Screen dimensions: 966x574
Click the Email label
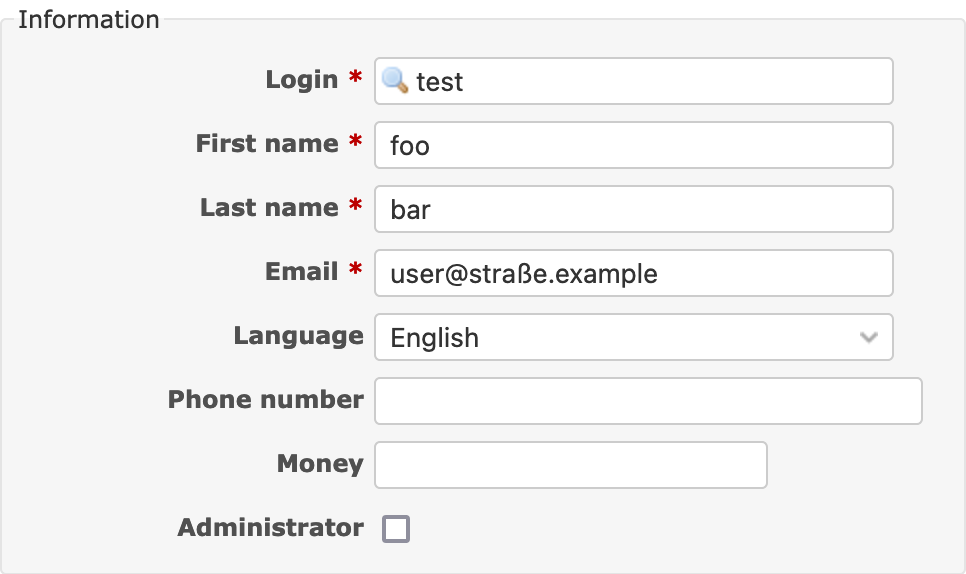click(301, 272)
